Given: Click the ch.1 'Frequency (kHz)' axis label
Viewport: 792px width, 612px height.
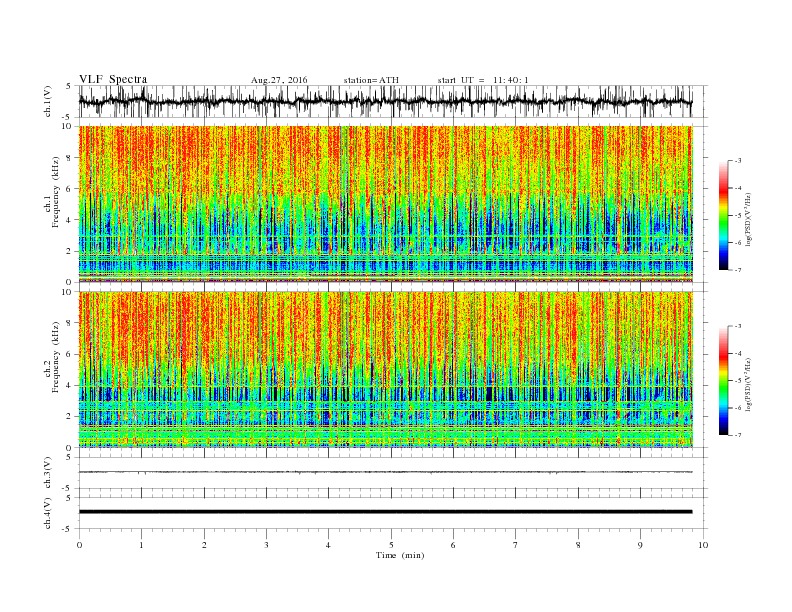Looking at the screenshot, I should click(x=56, y=192).
